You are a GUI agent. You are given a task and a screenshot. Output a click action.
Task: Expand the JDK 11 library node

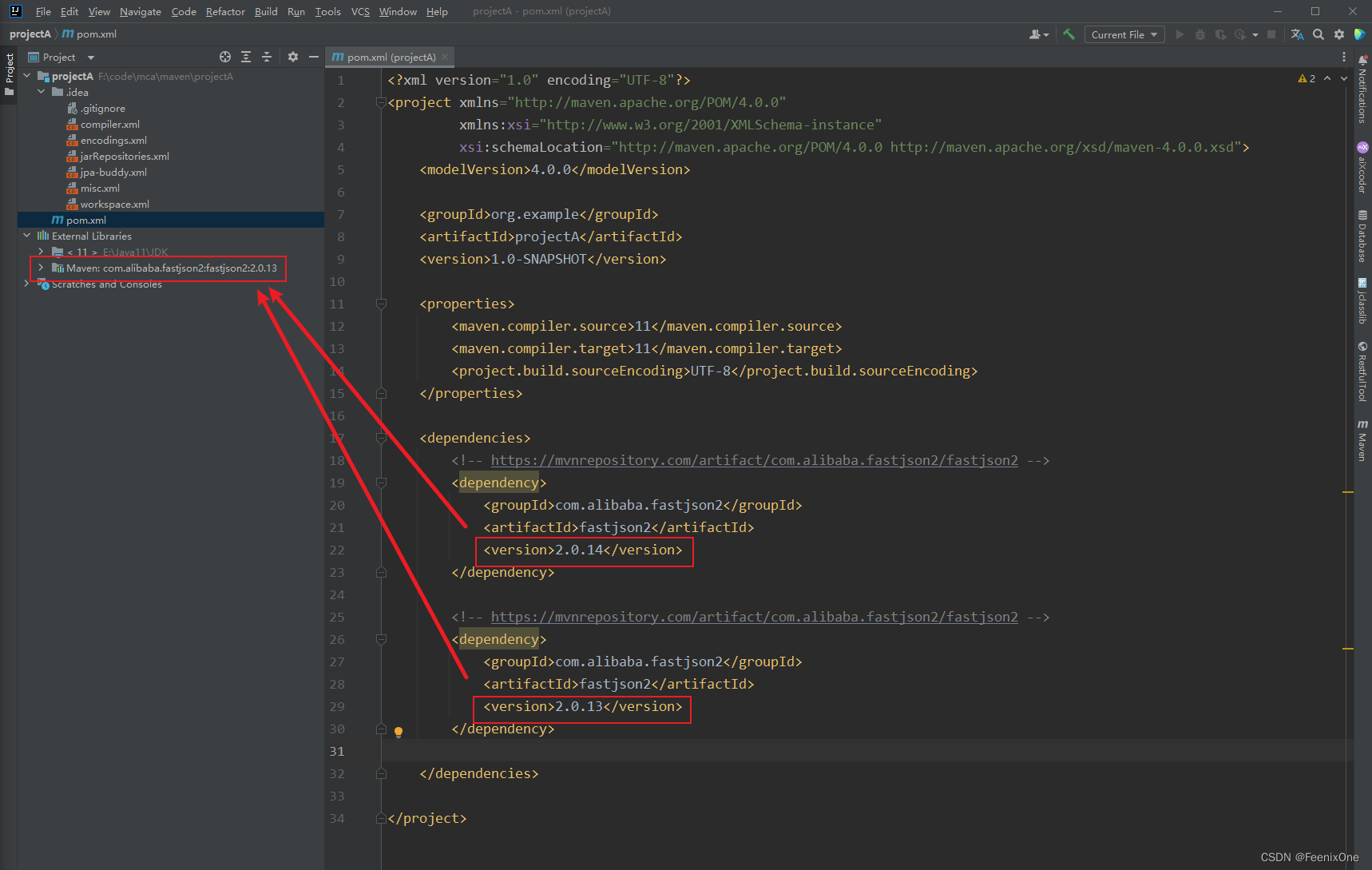[x=42, y=252]
